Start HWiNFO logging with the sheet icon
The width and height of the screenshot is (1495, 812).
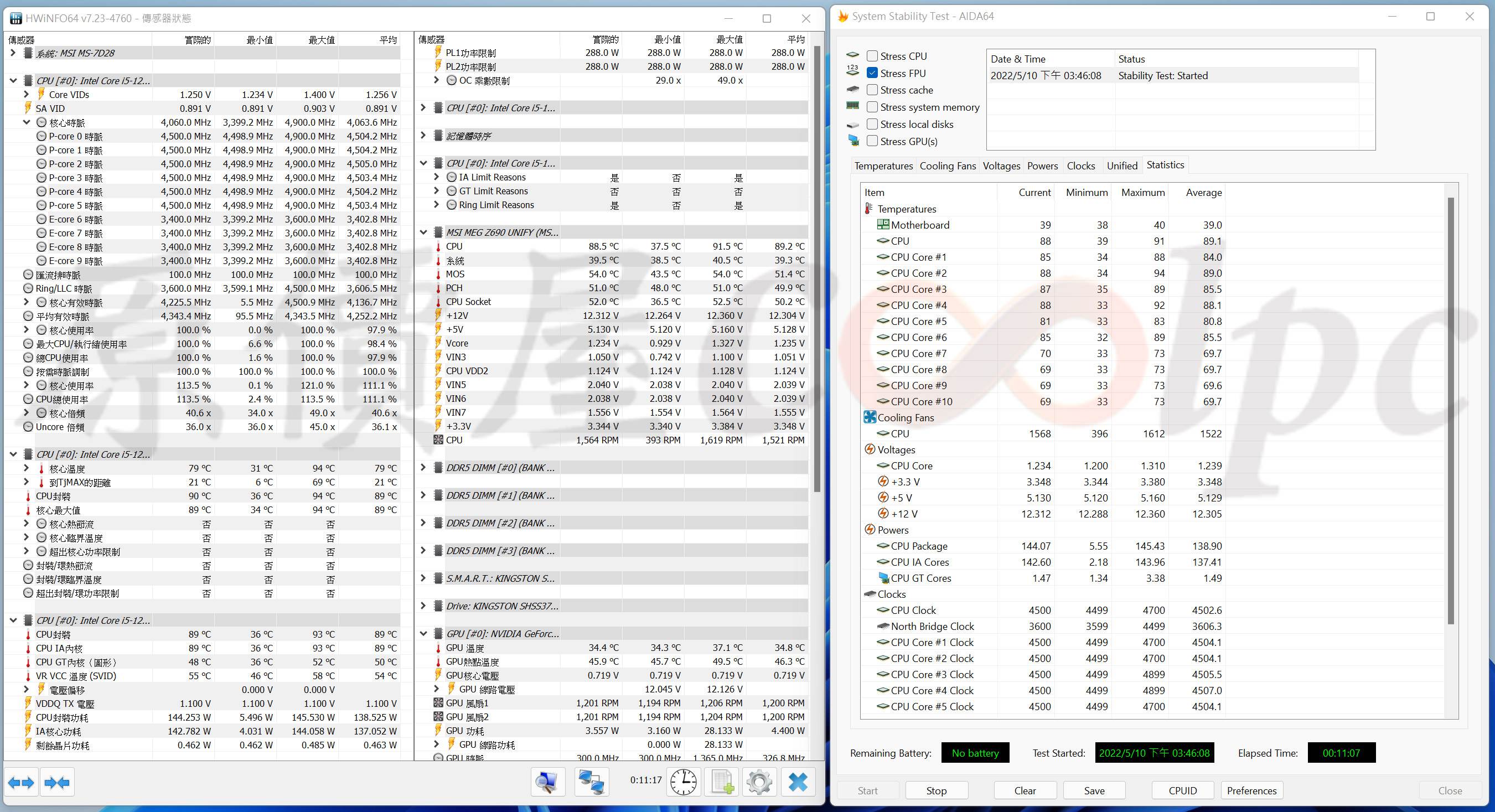[721, 782]
